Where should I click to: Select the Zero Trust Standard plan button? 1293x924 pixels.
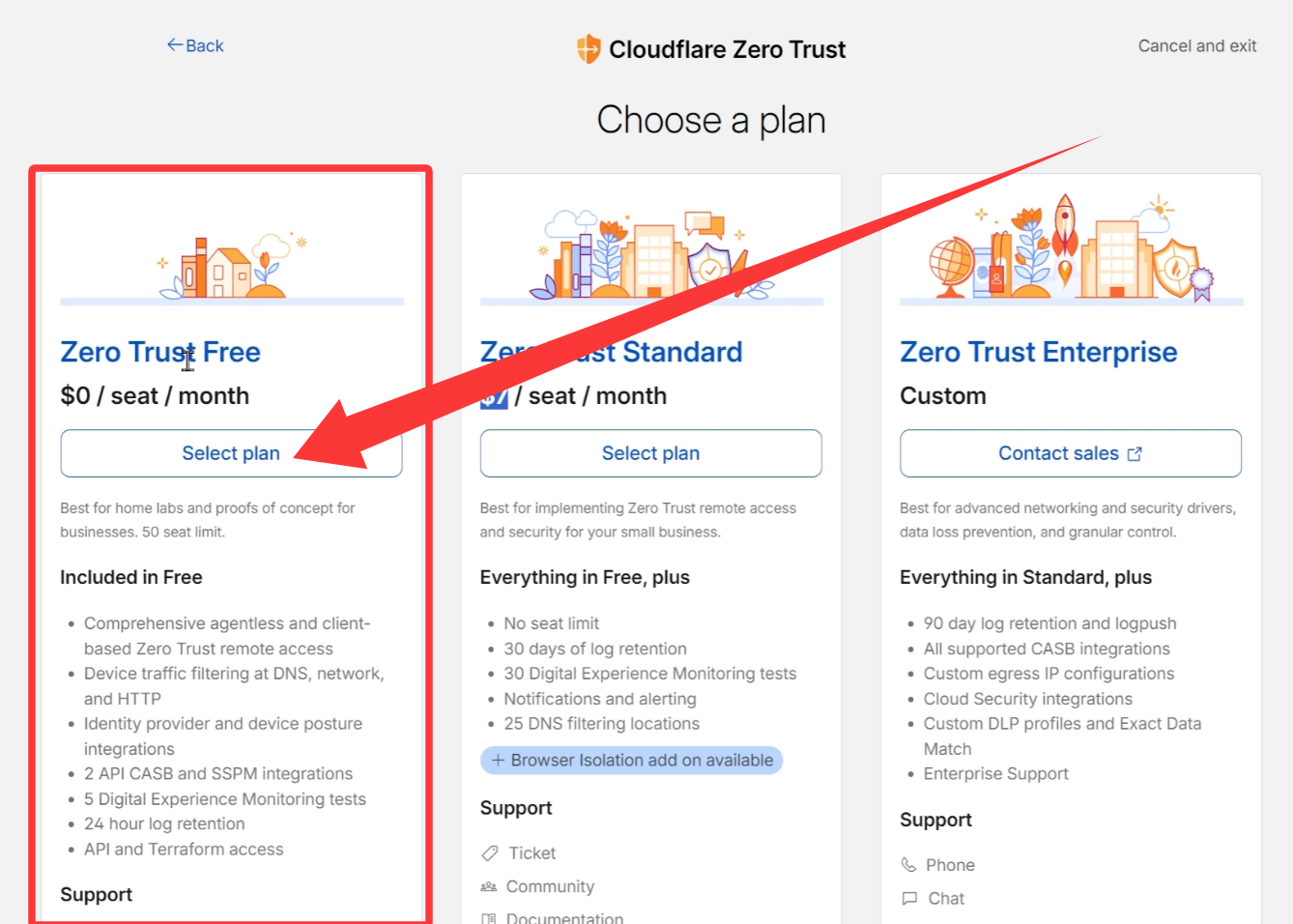click(x=650, y=453)
